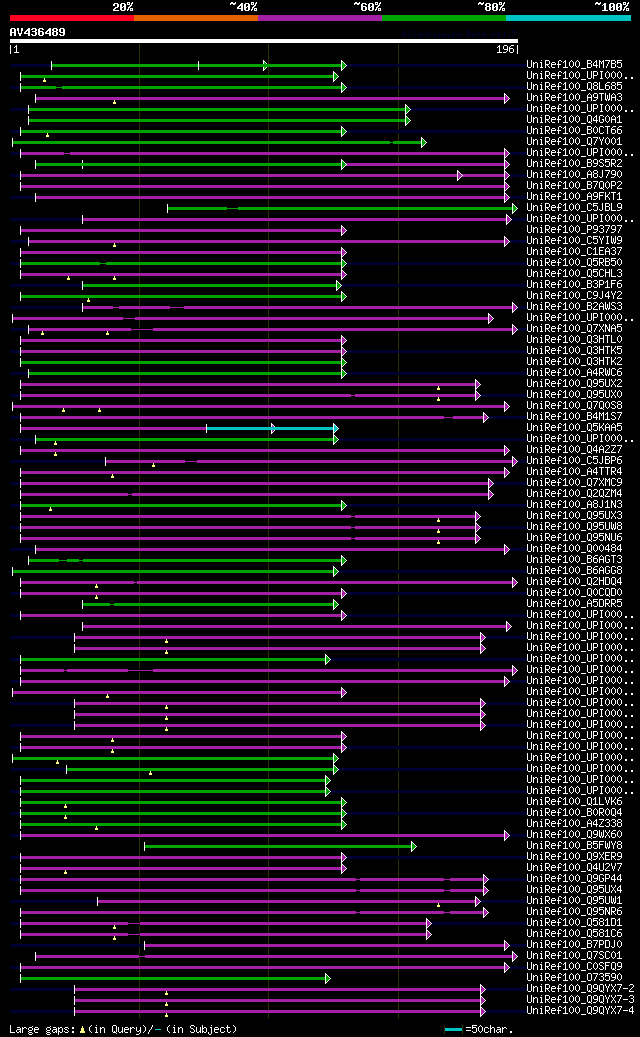The image size is (640, 1037).
Task: Select hit UniRef100_Q95UX0
Action: [574, 394]
